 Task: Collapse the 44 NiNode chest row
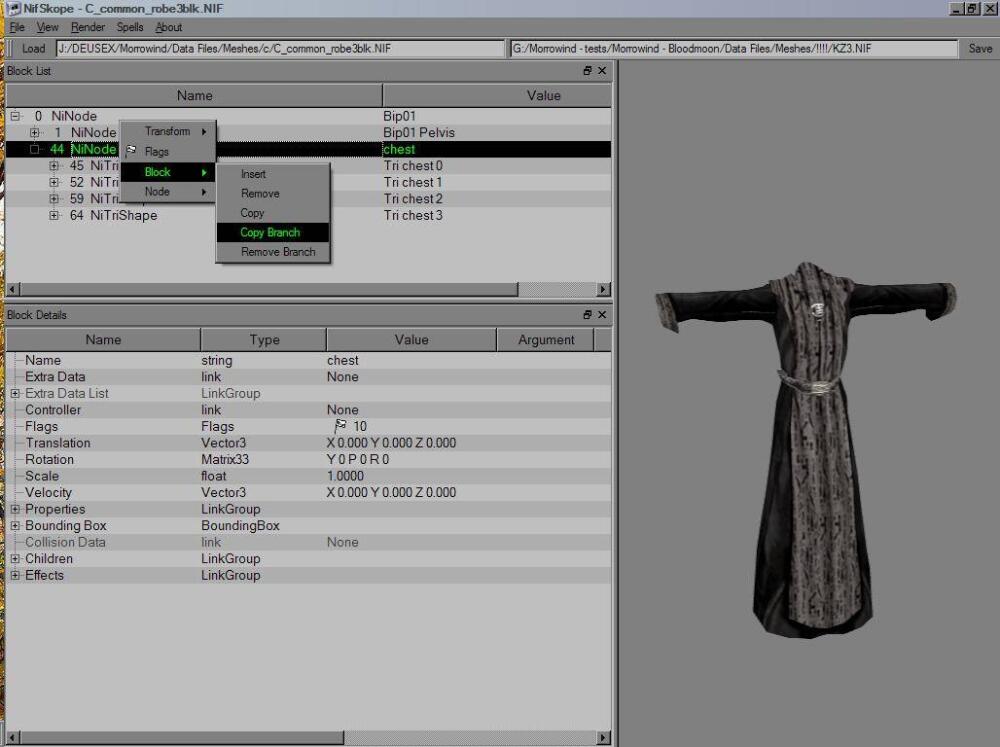(34, 149)
